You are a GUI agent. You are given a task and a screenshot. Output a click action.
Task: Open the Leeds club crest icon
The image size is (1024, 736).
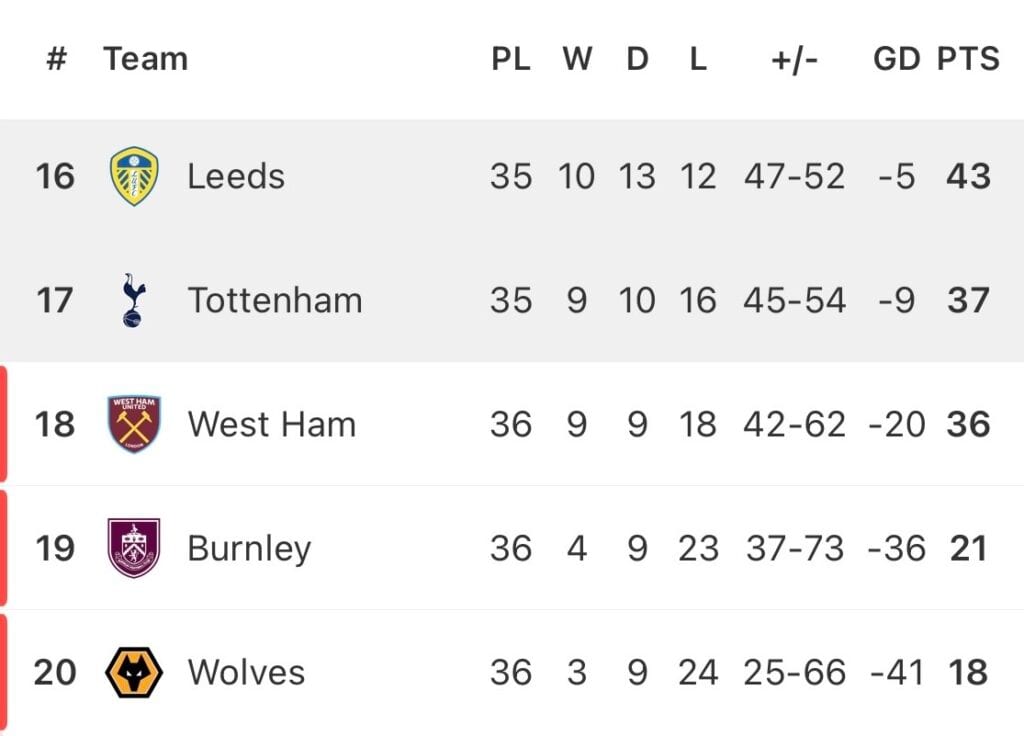(134, 176)
